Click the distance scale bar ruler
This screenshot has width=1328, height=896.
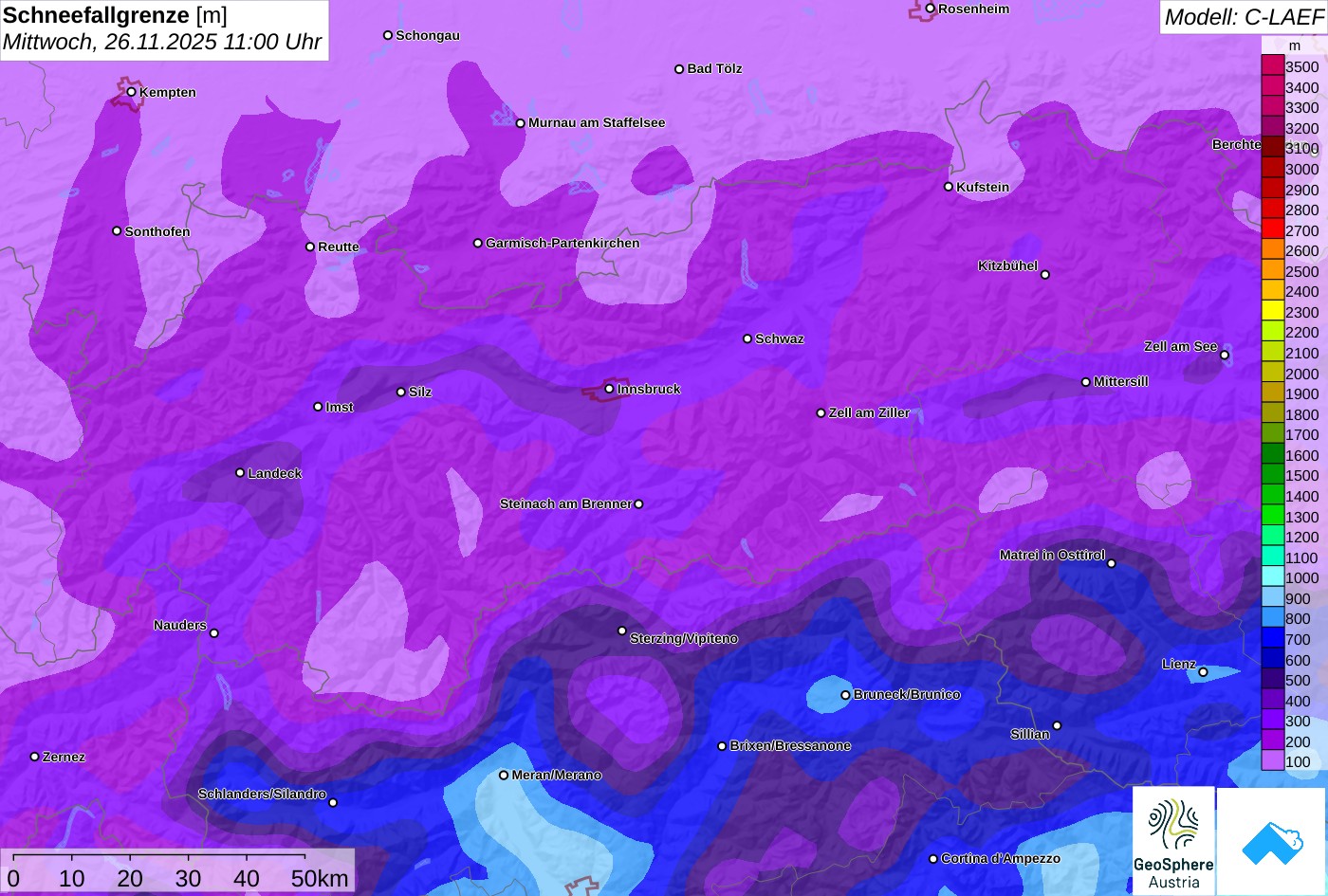[x=158, y=859]
